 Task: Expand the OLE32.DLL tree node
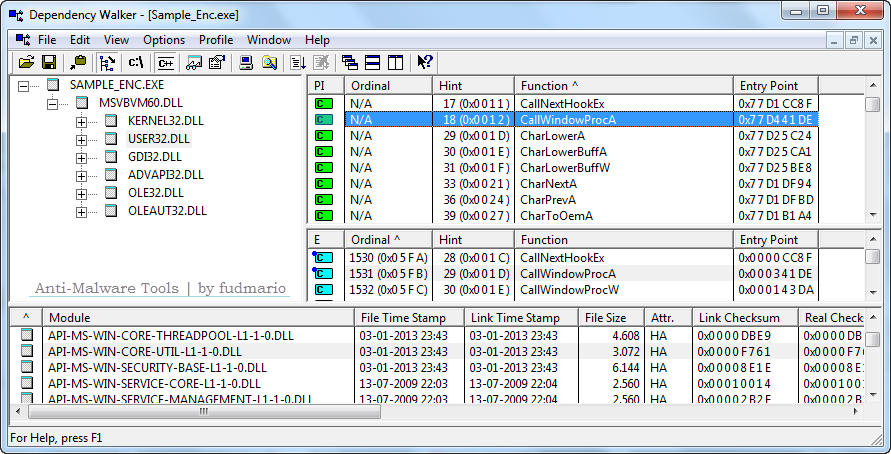[81, 194]
